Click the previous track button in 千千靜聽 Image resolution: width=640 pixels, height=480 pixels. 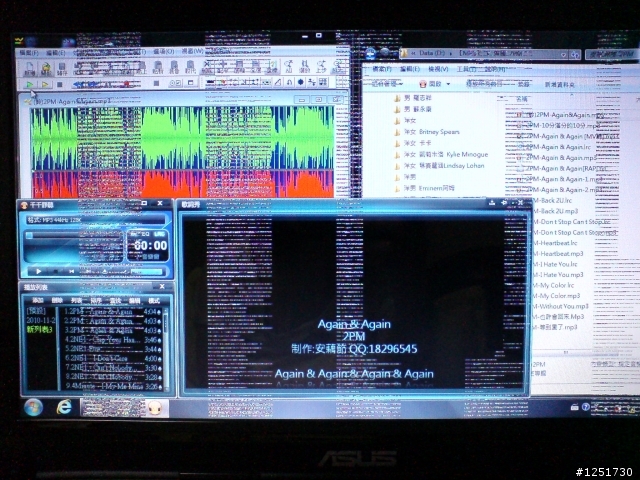click(x=71, y=271)
